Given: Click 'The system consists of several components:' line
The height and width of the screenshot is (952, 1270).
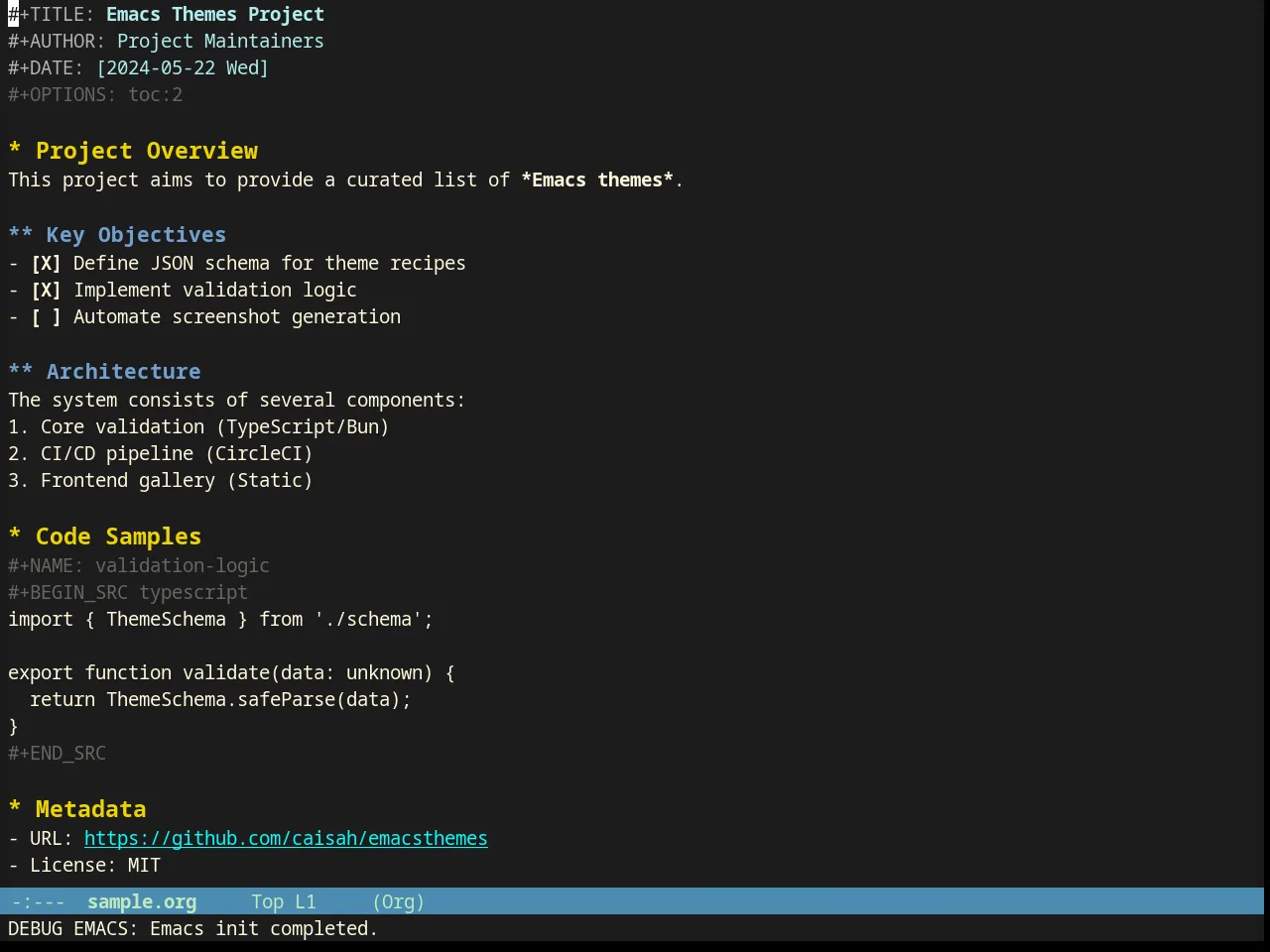Looking at the screenshot, I should click(x=236, y=401).
